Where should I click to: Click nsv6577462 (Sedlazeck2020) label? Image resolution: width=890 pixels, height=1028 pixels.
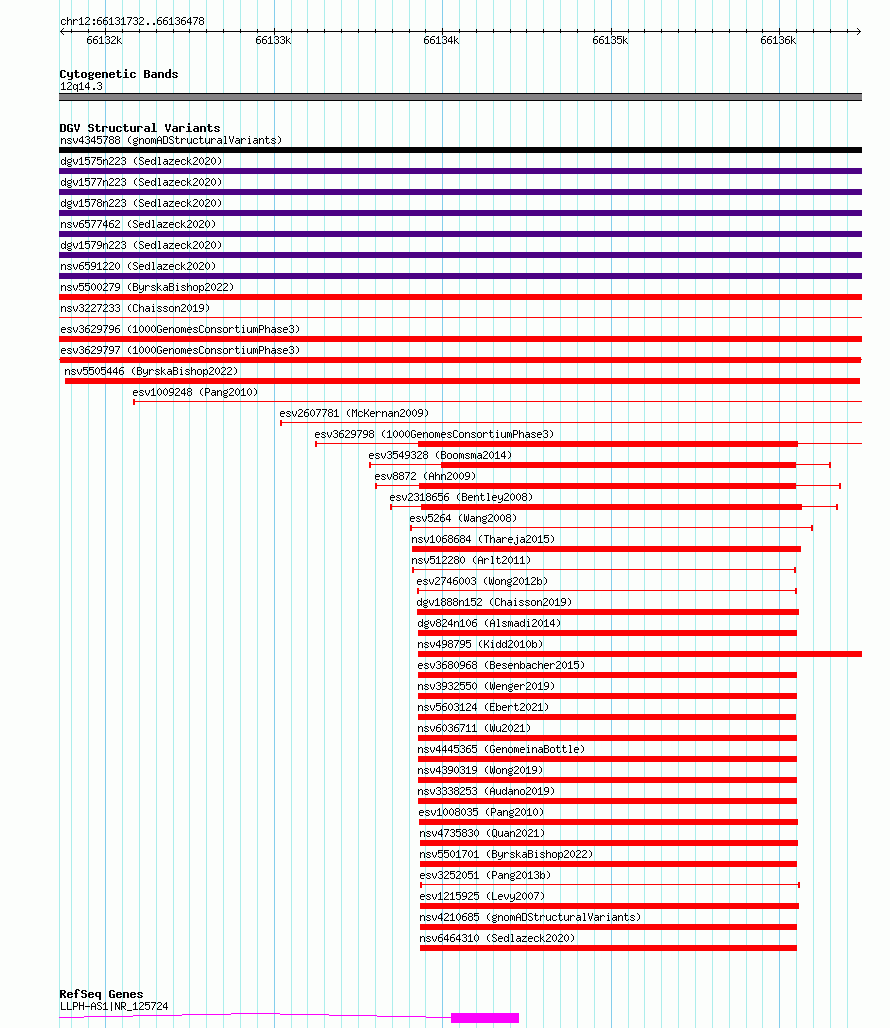pos(138,224)
